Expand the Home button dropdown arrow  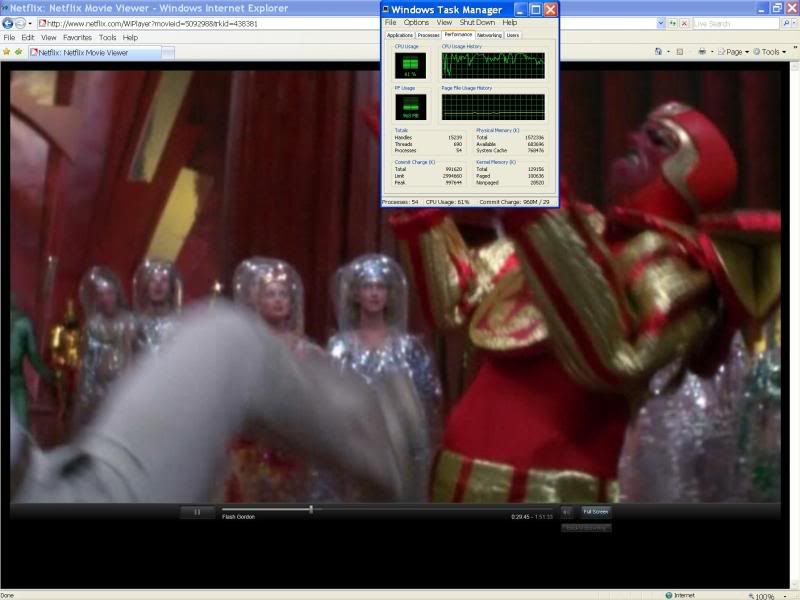(668, 52)
